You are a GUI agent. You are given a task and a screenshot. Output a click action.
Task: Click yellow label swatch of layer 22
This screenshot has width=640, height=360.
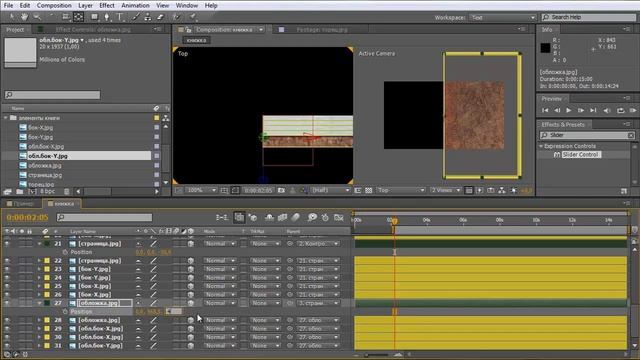tap(47, 260)
